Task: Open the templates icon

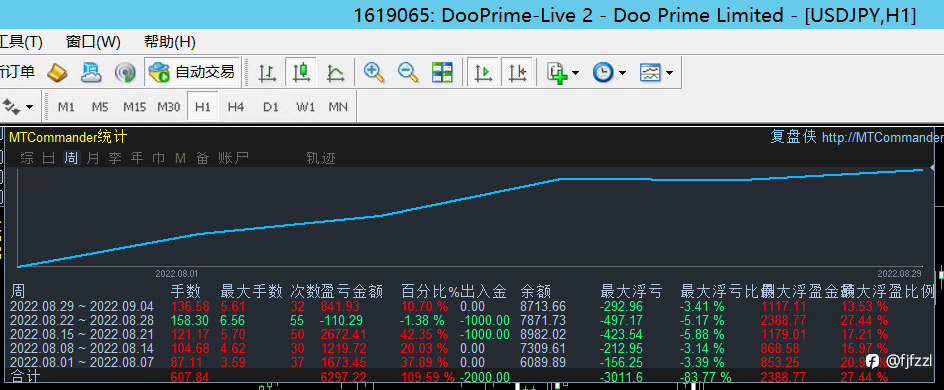Action: point(650,73)
